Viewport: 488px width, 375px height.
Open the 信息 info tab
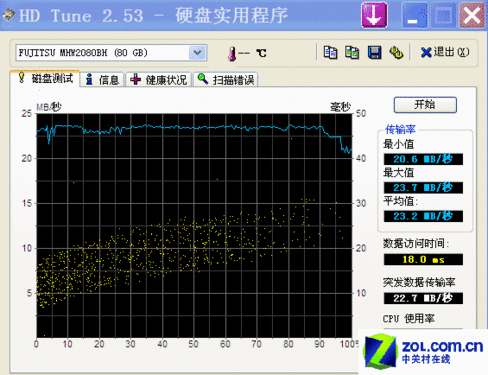pos(102,80)
